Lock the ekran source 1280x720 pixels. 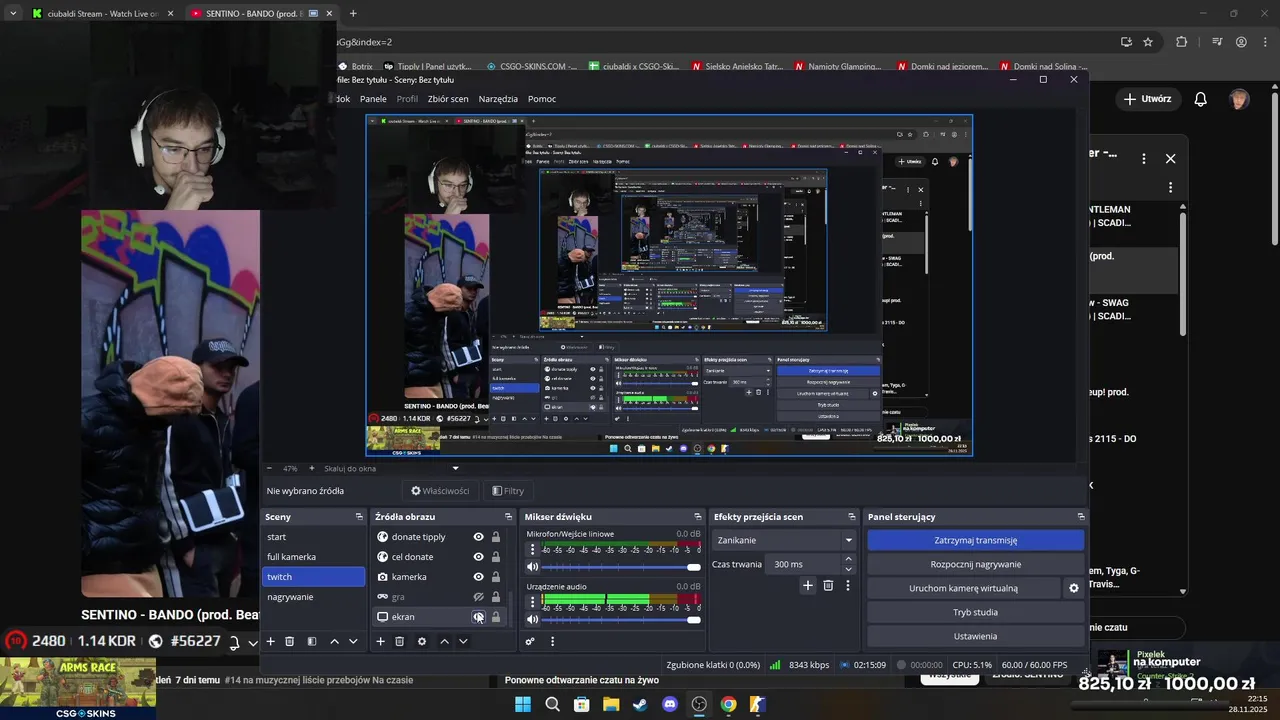pyautogui.click(x=495, y=617)
